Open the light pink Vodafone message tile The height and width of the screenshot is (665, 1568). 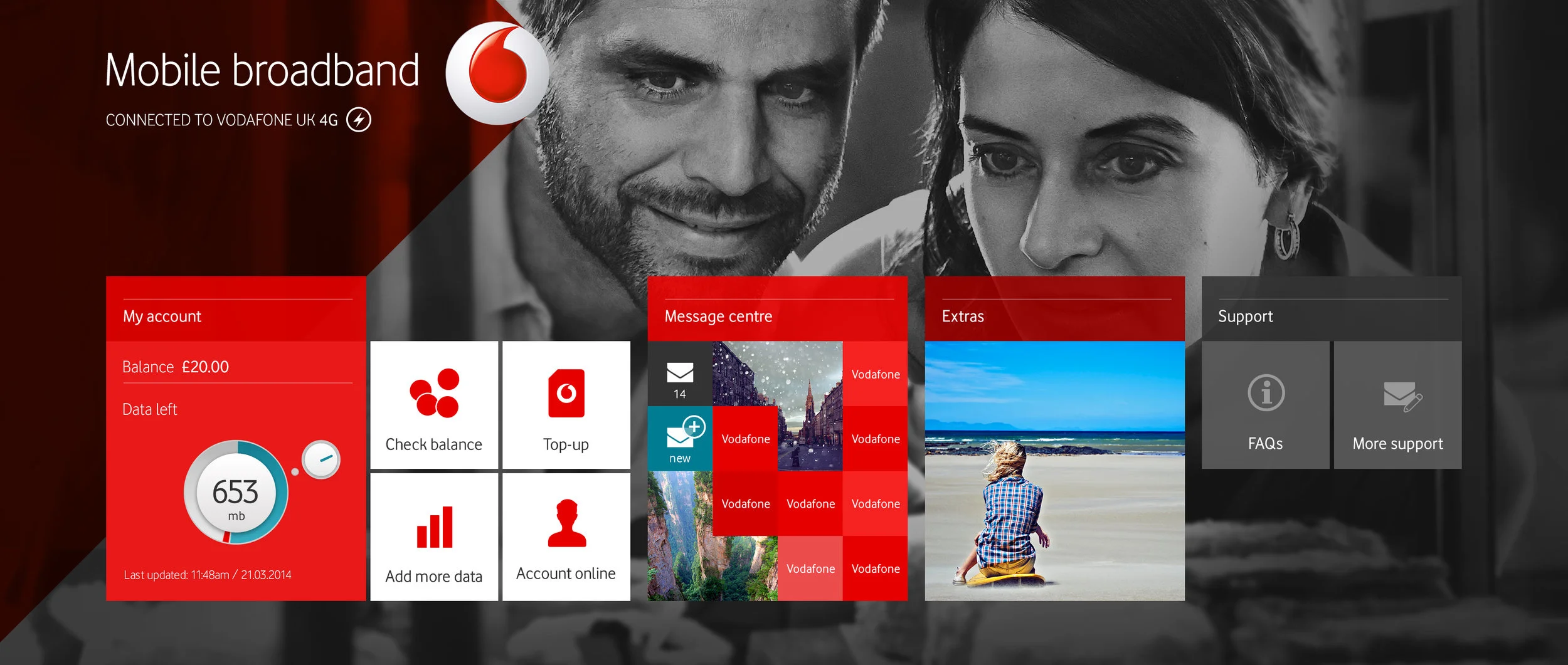[x=810, y=568]
